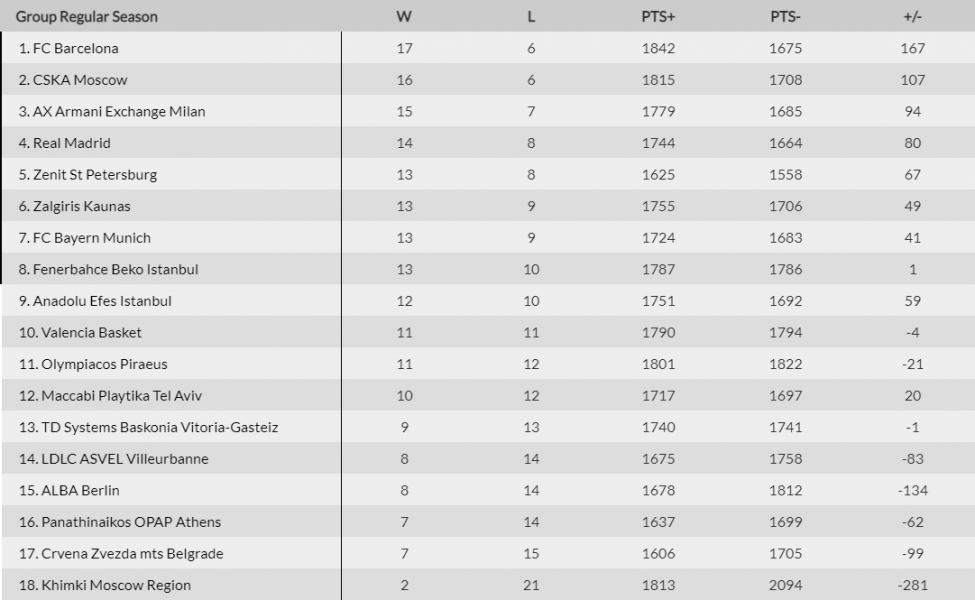The image size is (975, 600).
Task: Click the Zenit St Petersburg name
Action: tap(95, 175)
